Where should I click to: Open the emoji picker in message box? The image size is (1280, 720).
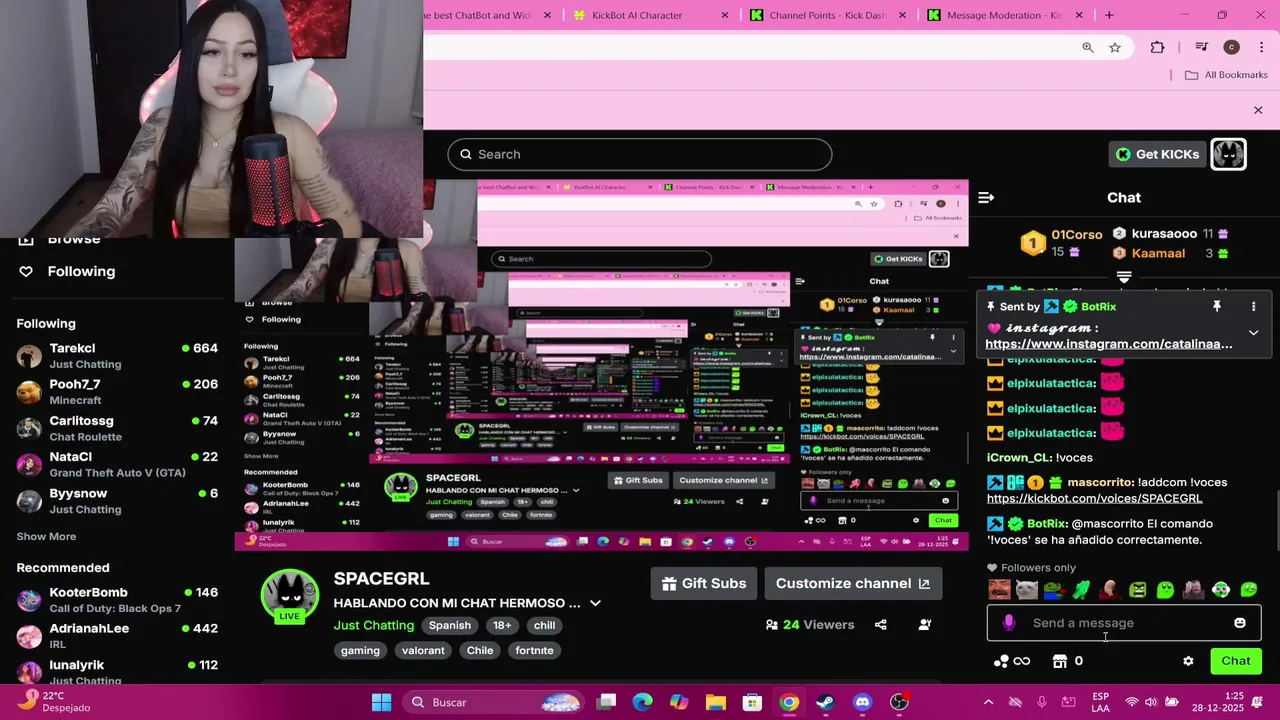(x=1240, y=623)
